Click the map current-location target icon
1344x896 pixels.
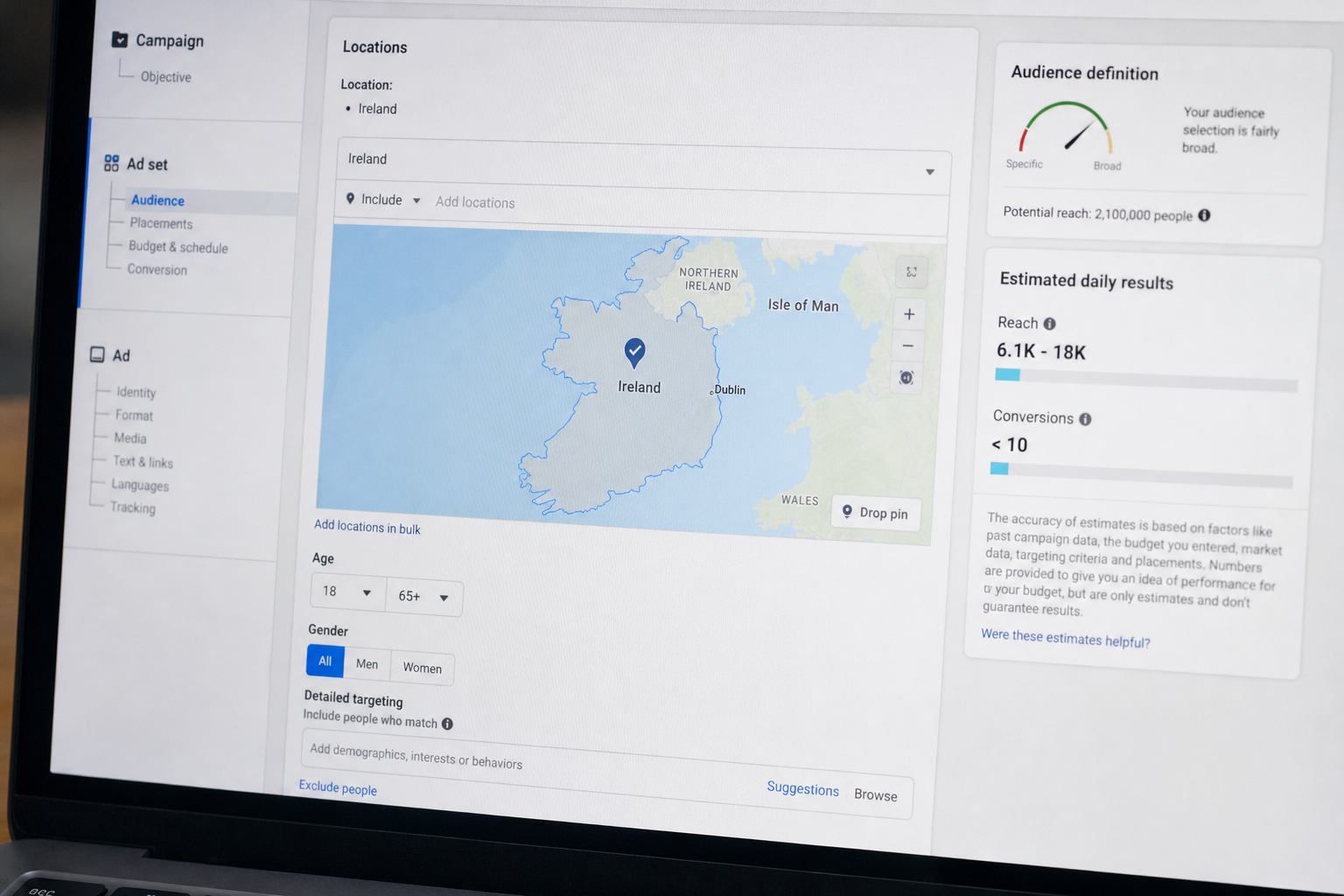(x=906, y=378)
